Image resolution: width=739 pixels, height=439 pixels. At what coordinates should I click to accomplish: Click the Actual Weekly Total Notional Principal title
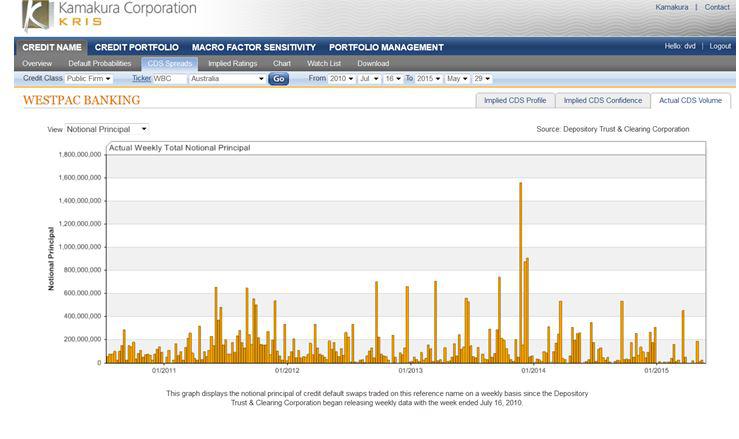tap(180, 148)
